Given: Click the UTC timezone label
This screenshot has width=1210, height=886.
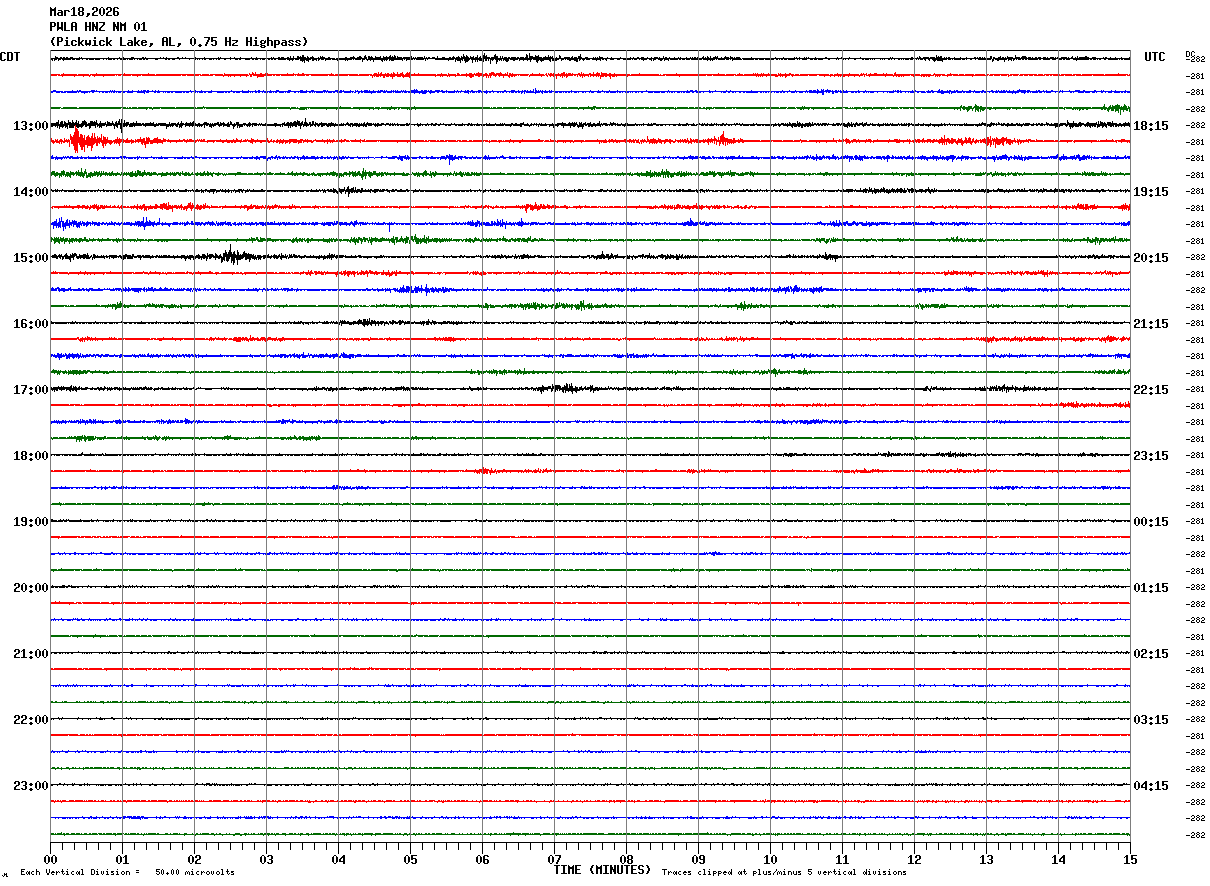Looking at the screenshot, I should [1155, 58].
